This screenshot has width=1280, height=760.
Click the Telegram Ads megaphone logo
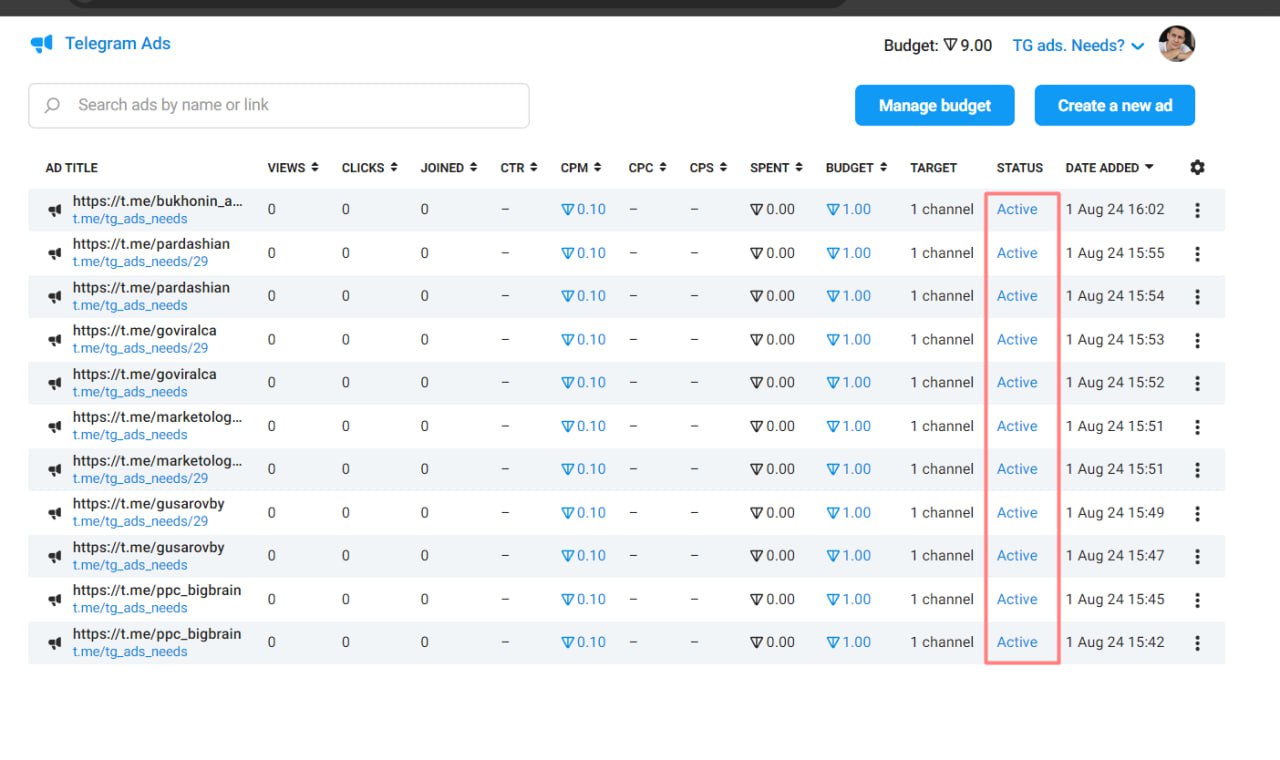point(41,44)
